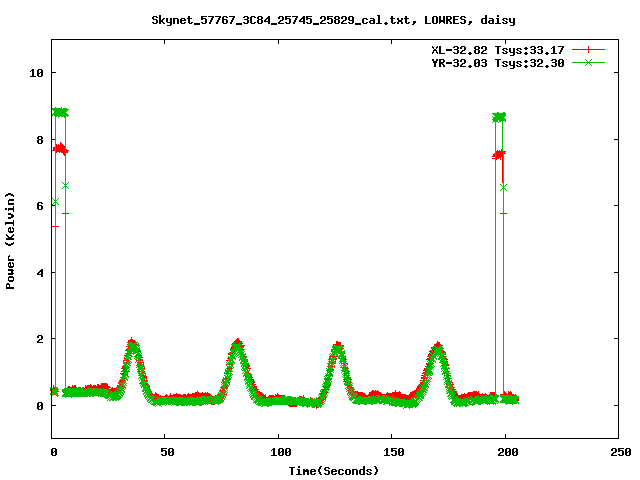640x480 pixels.
Task: Click the x-axis tick label 150
Action: pos(394,452)
